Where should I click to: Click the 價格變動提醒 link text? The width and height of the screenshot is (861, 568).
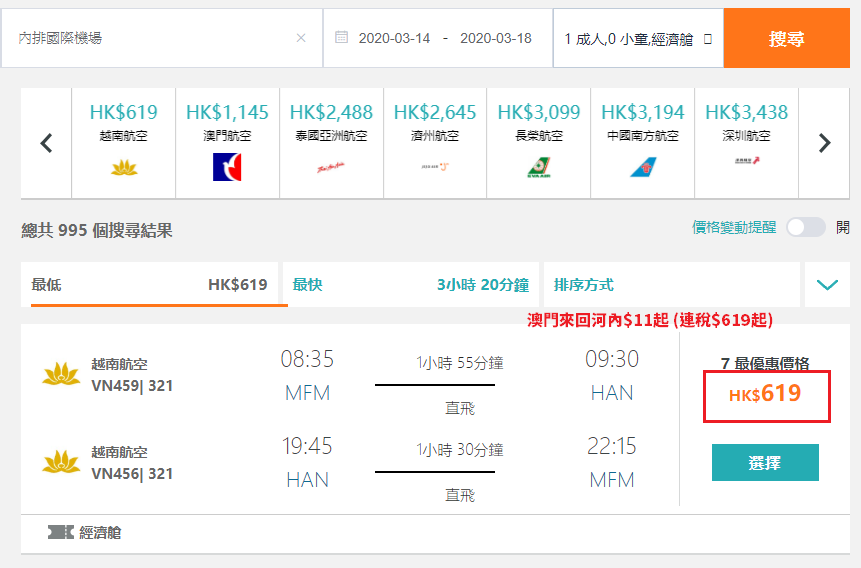[734, 227]
